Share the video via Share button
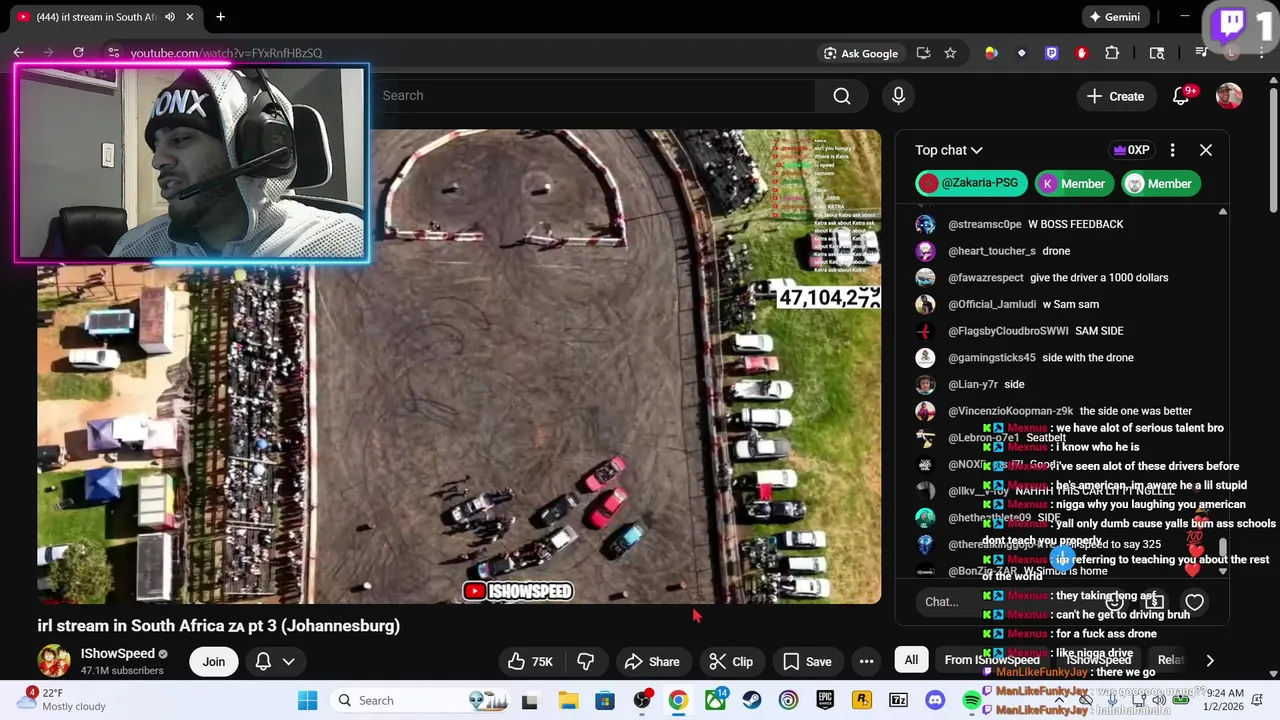The width and height of the screenshot is (1280, 720). (x=652, y=661)
